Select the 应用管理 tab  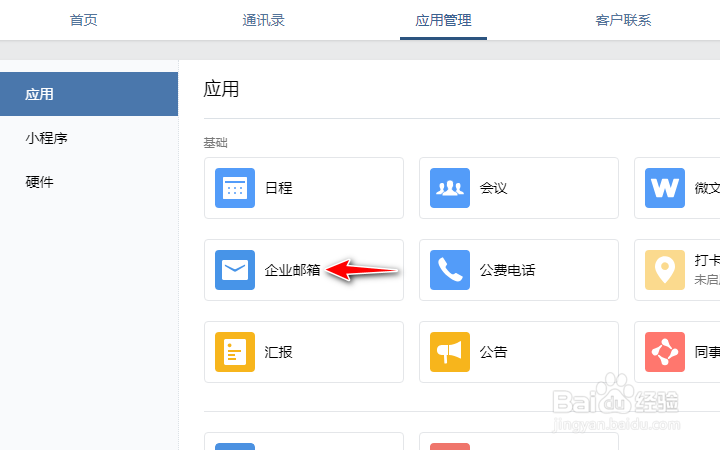(x=443, y=20)
